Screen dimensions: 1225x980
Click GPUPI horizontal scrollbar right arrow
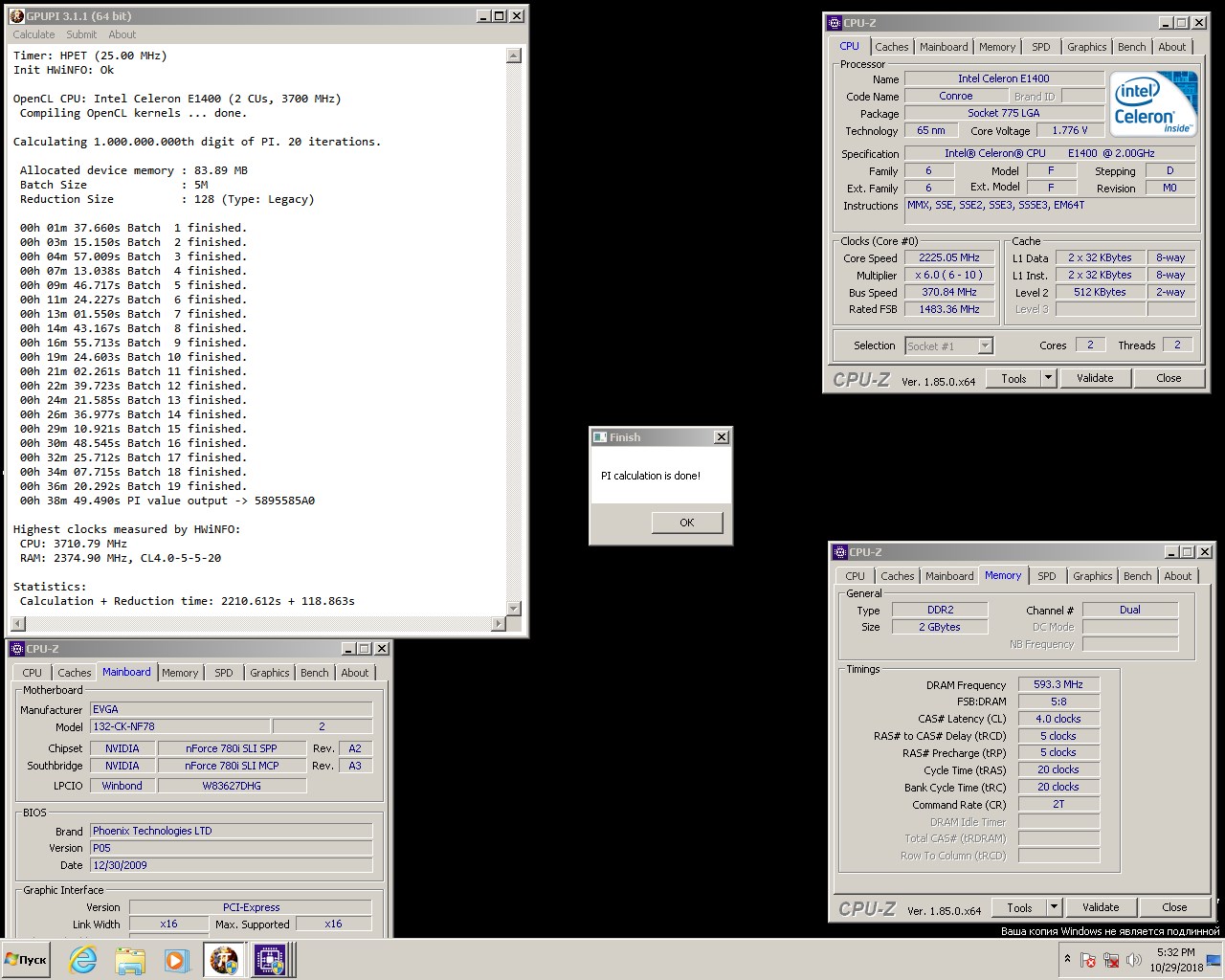(x=499, y=624)
